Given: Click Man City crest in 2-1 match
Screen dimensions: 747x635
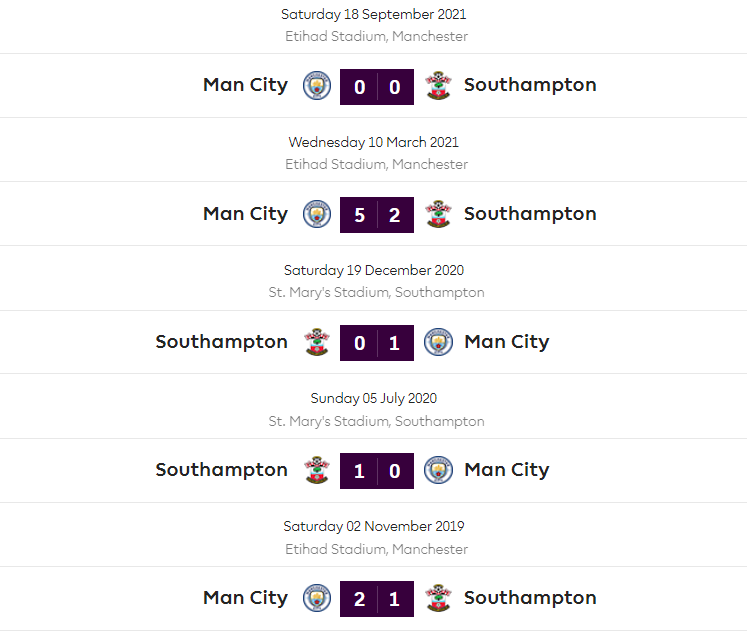Looking at the screenshot, I should (x=317, y=598).
